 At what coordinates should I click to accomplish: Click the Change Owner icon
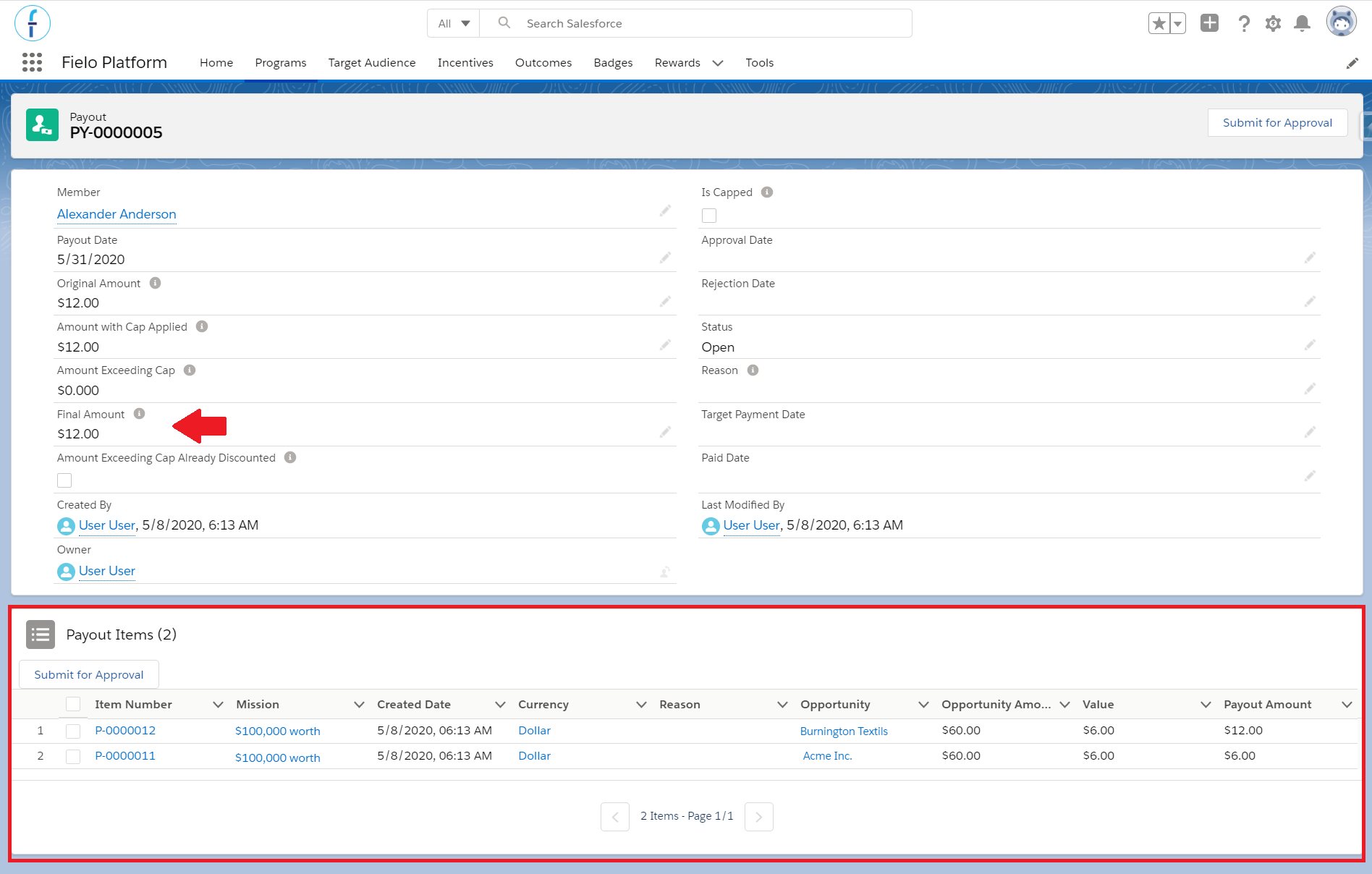[x=665, y=572]
